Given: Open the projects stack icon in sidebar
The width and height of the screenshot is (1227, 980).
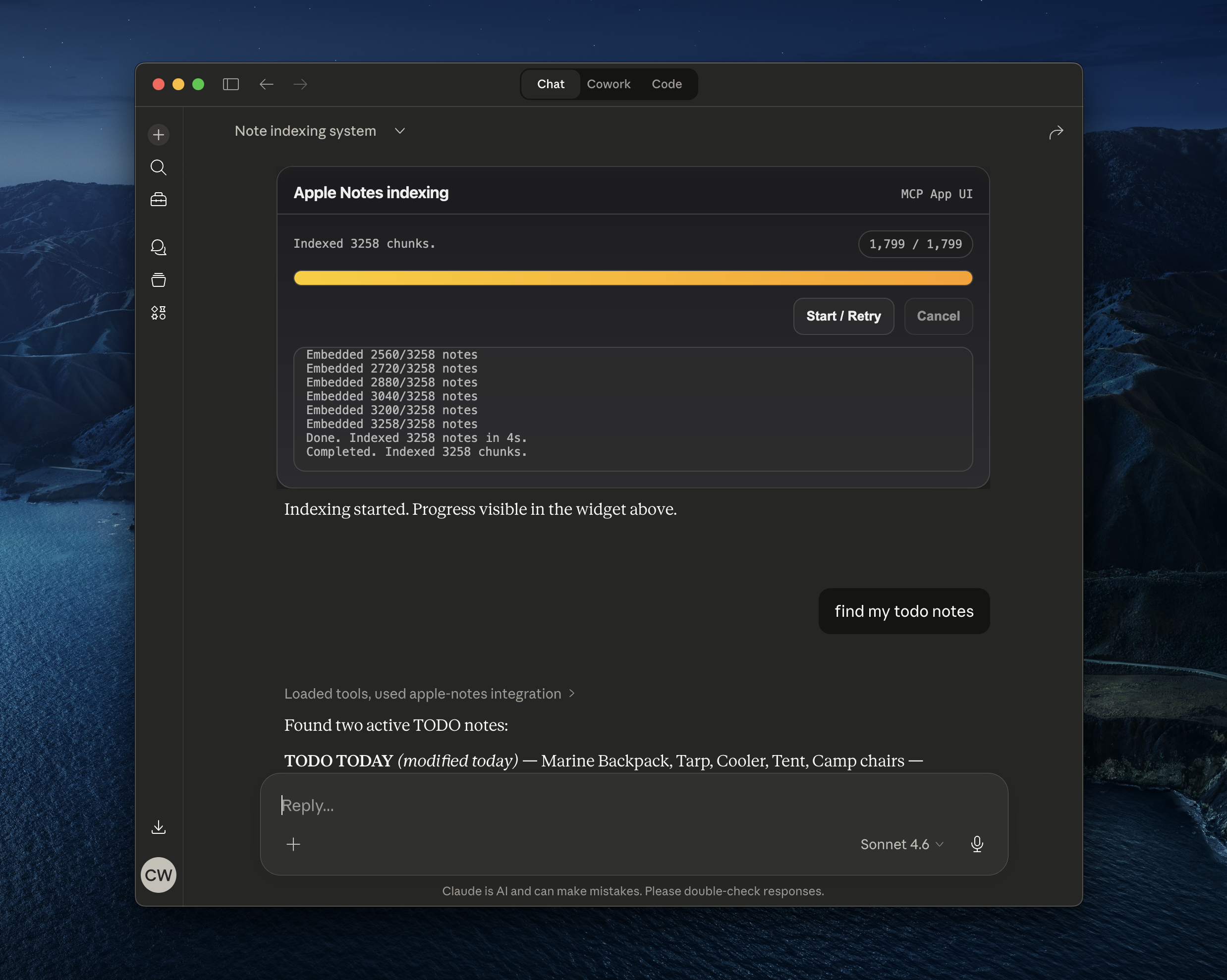Looking at the screenshot, I should click(x=158, y=280).
